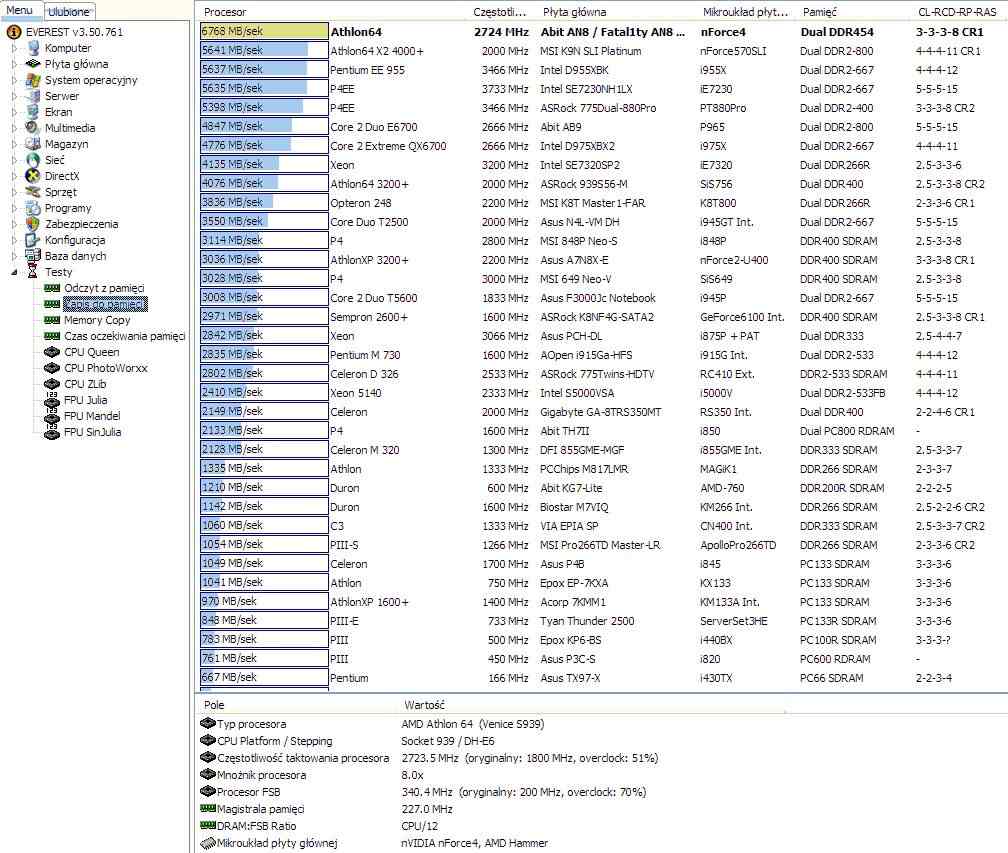This screenshot has width=1008, height=853.
Task: Click the CPU Queen chip icon
Action: click(52, 352)
